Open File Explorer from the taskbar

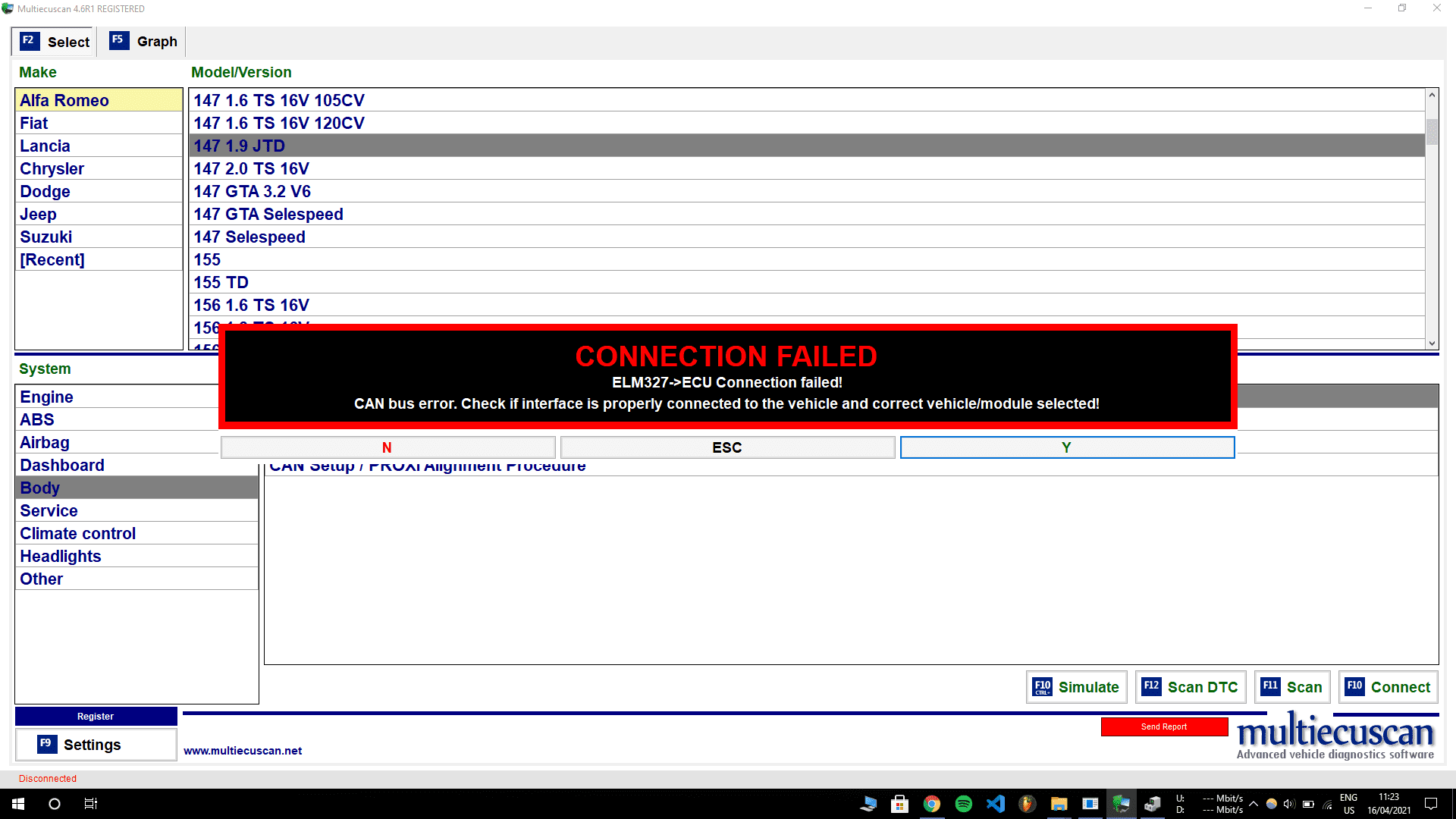coord(1059,804)
